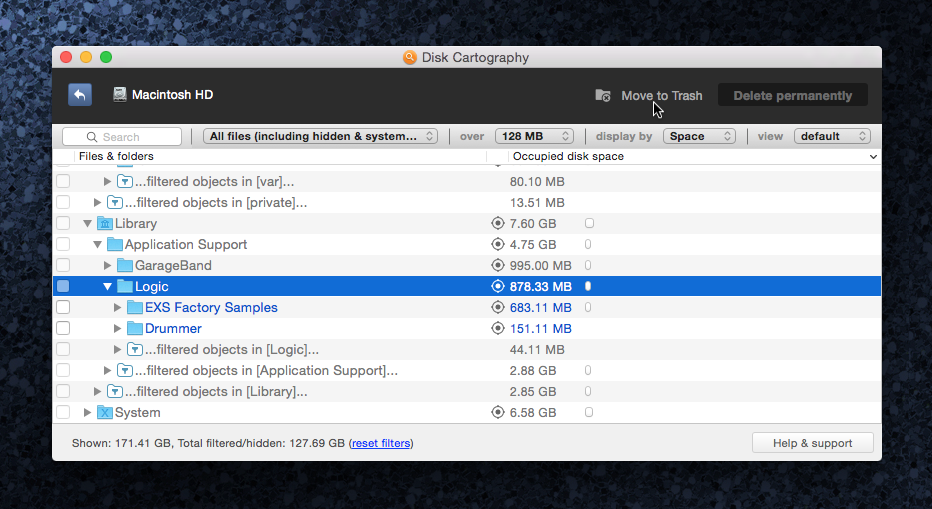
Task: Open the 128 MB size threshold dropdown
Action: [536, 136]
